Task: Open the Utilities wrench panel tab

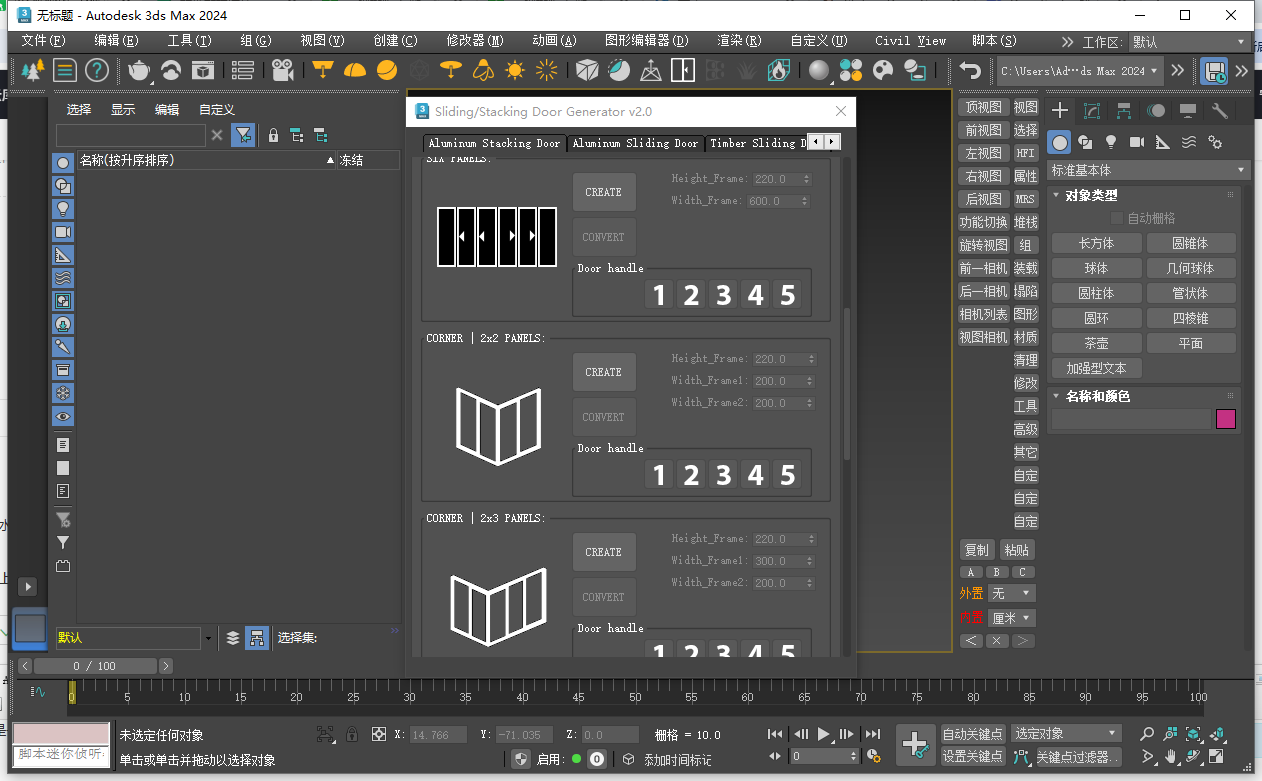Action: (1219, 111)
